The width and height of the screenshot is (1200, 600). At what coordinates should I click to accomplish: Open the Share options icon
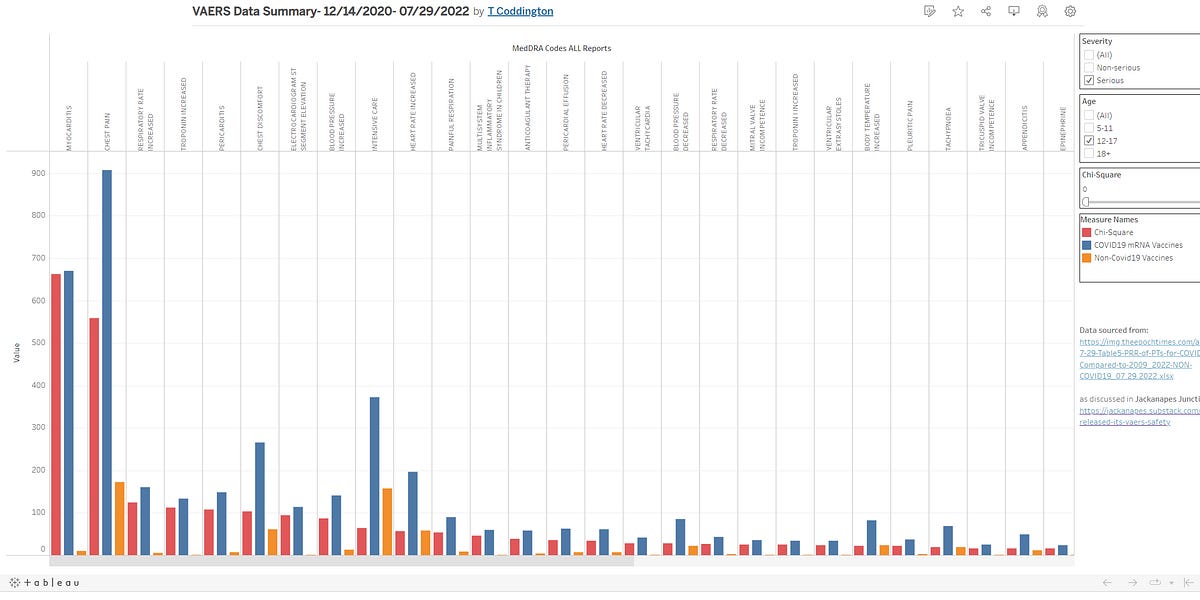point(984,10)
